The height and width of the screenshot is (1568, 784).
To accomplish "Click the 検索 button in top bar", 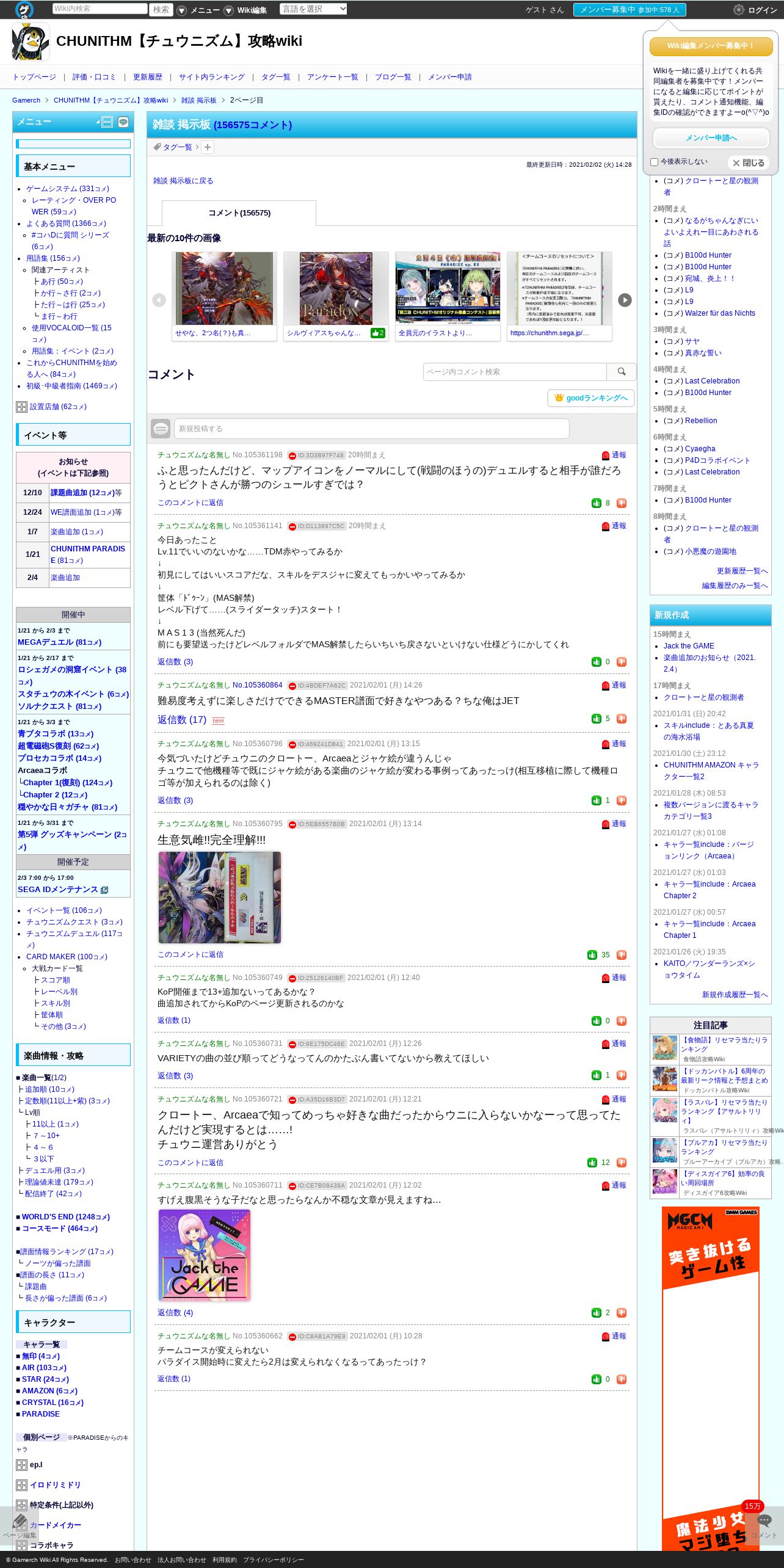I will tap(161, 10).
